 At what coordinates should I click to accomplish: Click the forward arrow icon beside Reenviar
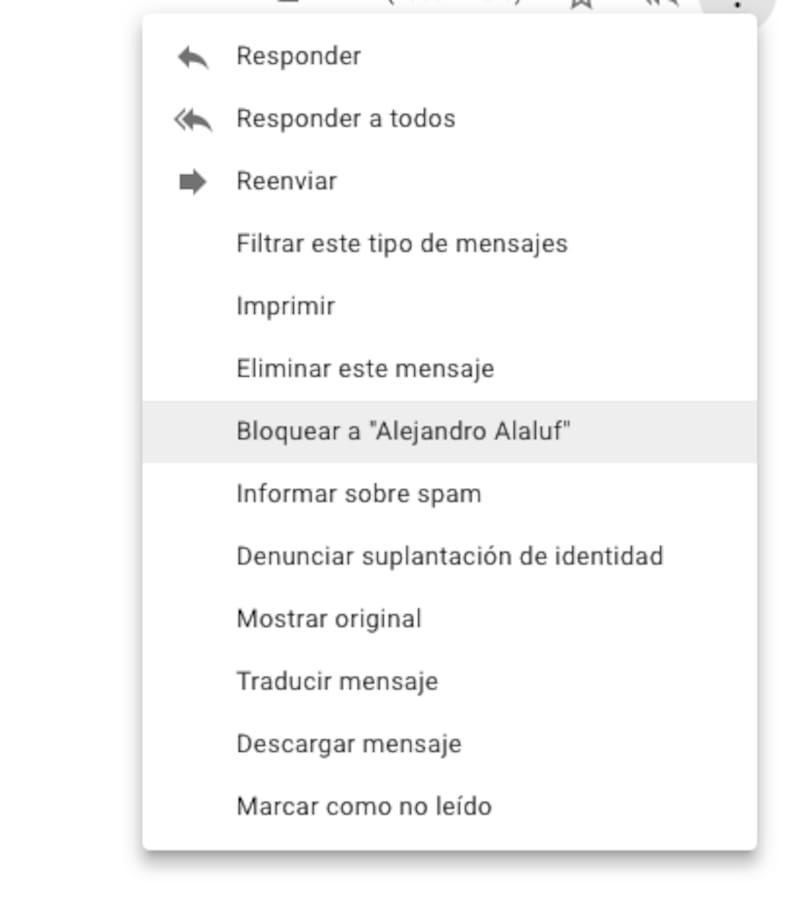(x=193, y=182)
